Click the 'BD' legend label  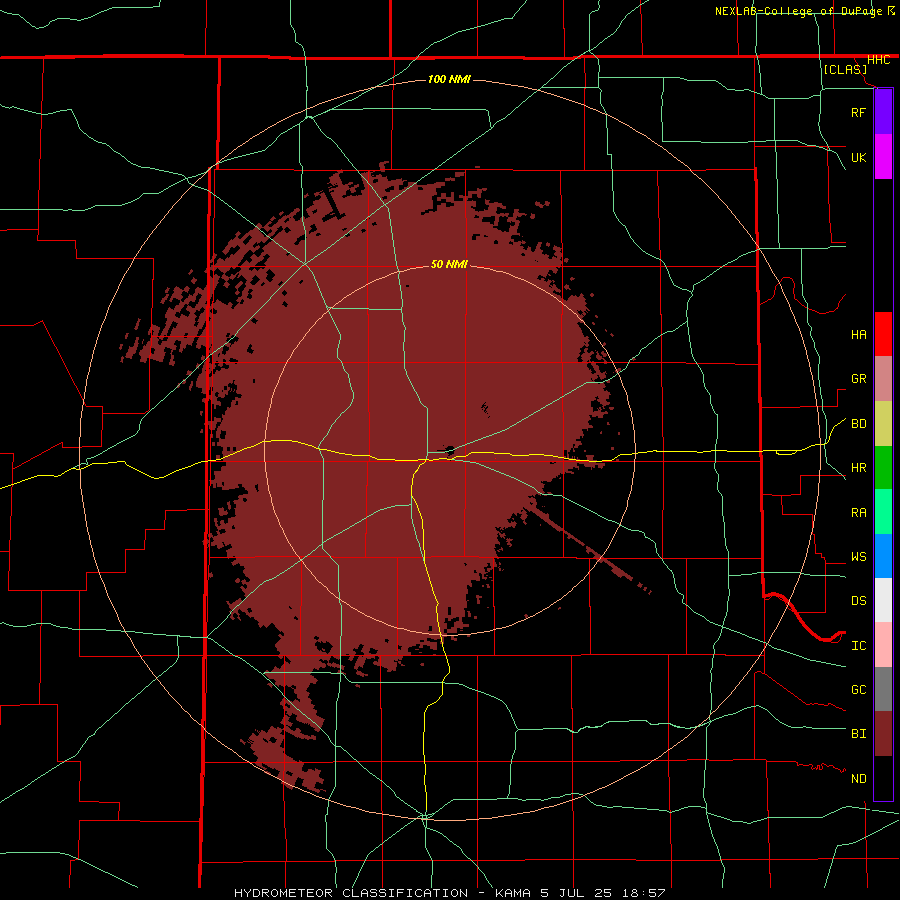coord(858,424)
